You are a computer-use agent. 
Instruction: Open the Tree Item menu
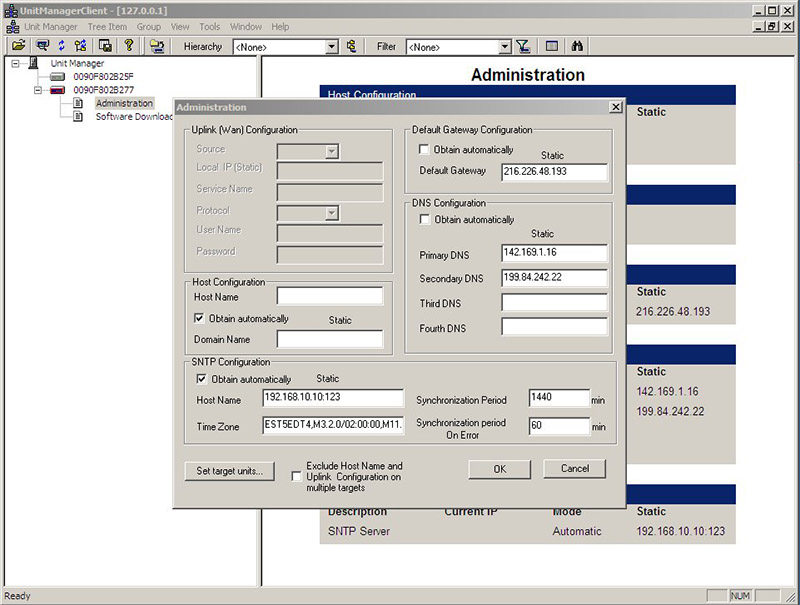(x=107, y=27)
